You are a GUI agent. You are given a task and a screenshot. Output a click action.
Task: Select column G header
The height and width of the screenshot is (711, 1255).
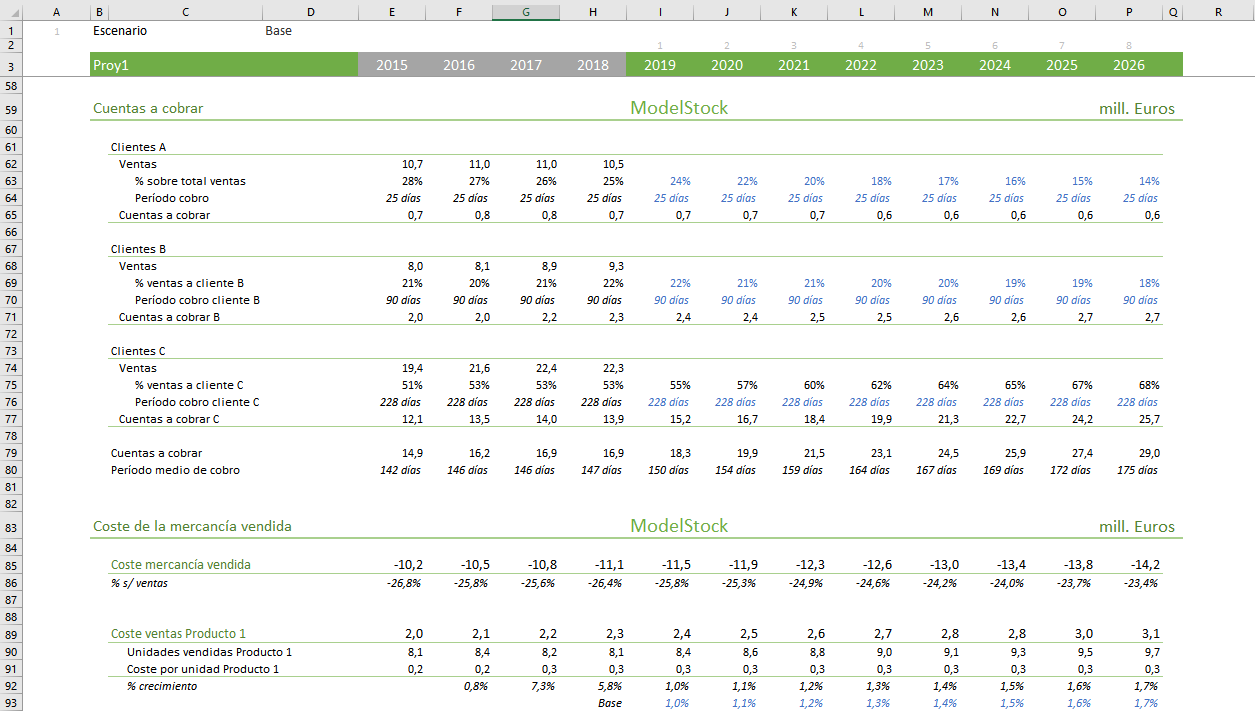(x=526, y=12)
